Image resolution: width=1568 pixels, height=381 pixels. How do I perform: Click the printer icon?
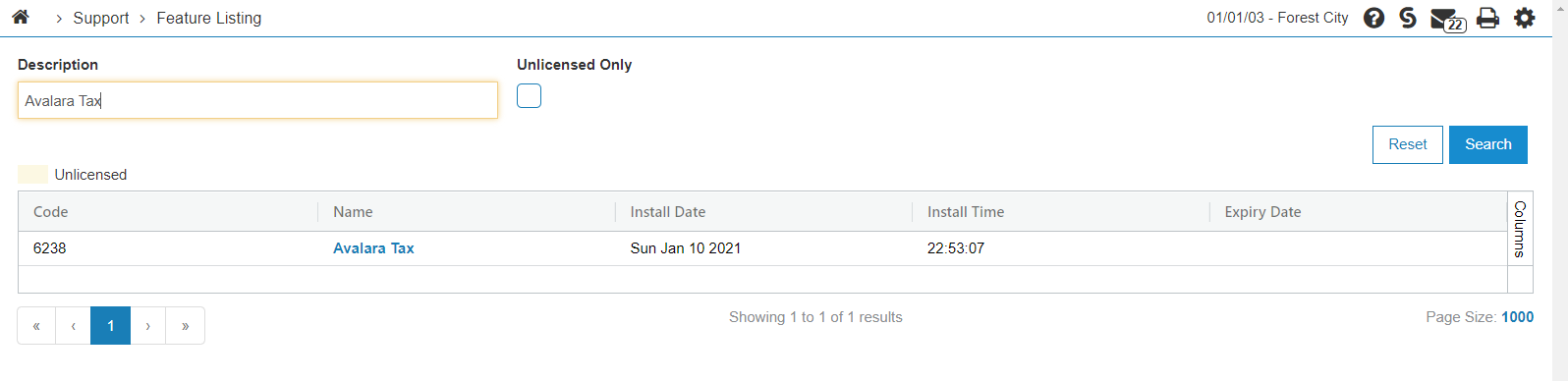[x=1487, y=18]
